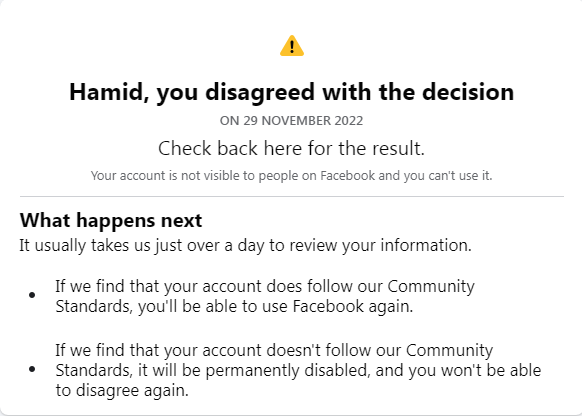Click the 'ON 29 NOVEMBER 2022' date text
This screenshot has height=416, width=582.
(291, 121)
